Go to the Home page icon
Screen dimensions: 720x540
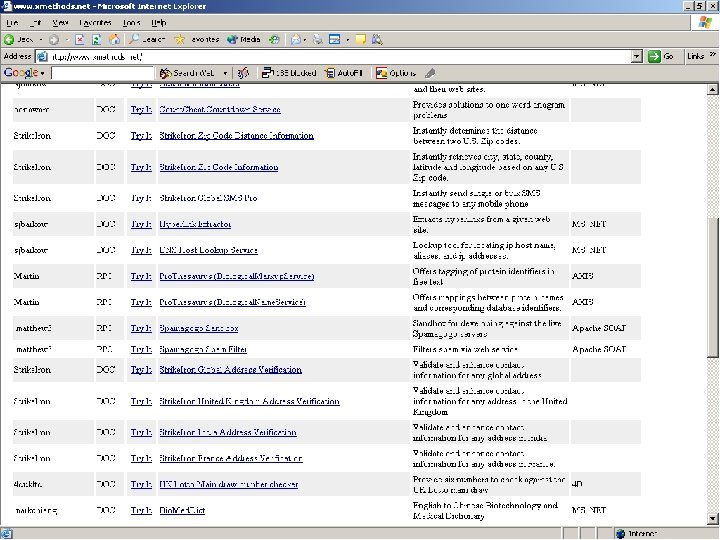click(x=114, y=39)
